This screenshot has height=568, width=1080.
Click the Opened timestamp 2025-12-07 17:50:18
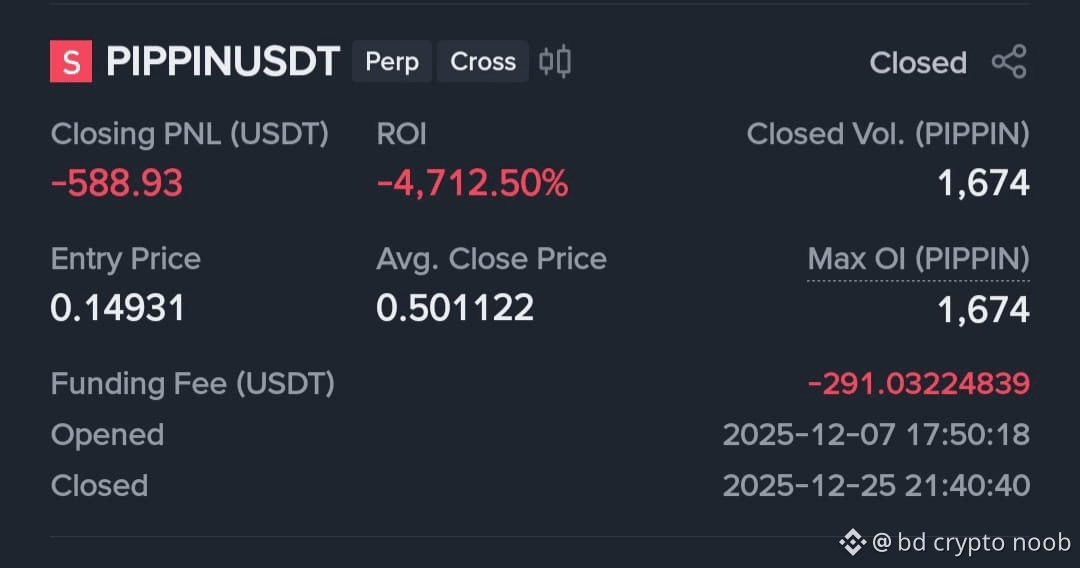(876, 434)
